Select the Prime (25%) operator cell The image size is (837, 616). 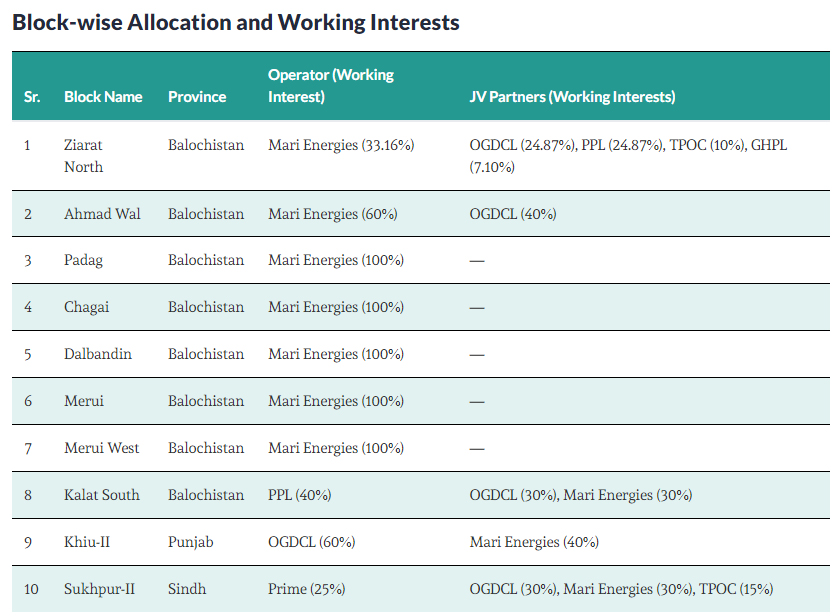click(x=305, y=589)
